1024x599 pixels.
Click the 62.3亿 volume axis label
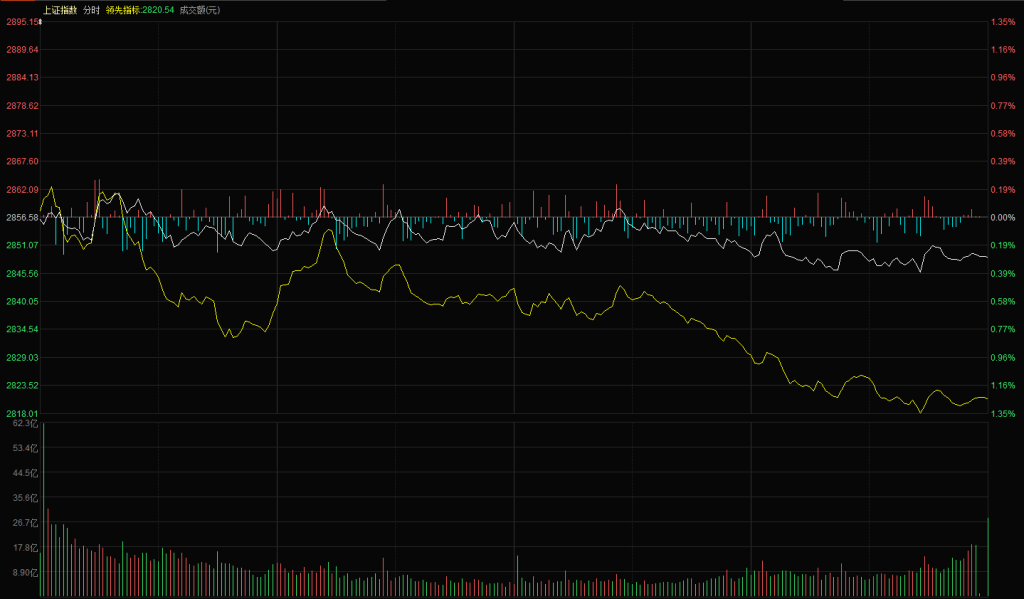24,424
